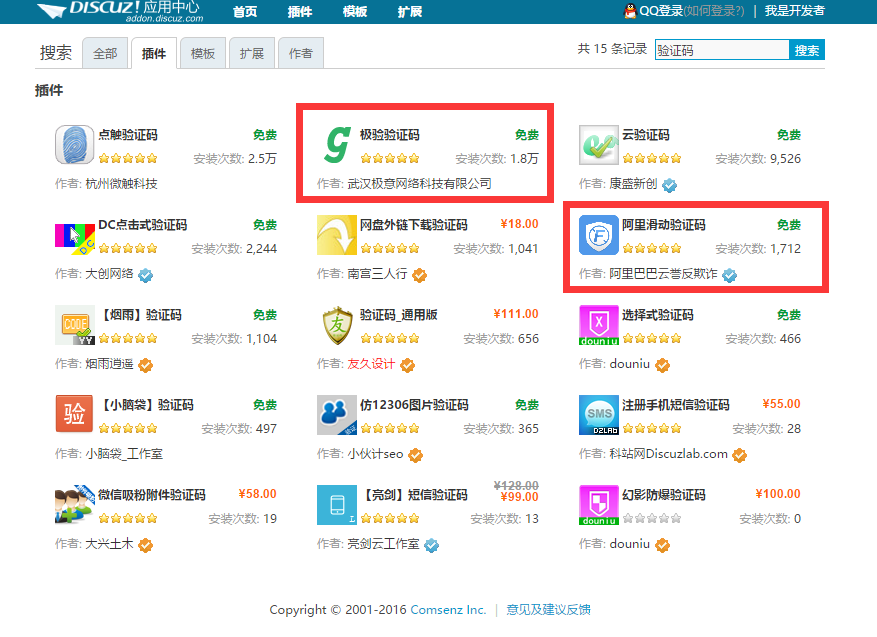The width and height of the screenshot is (877, 637).
Task: Open author link 友久设计
Action: pos(371,364)
